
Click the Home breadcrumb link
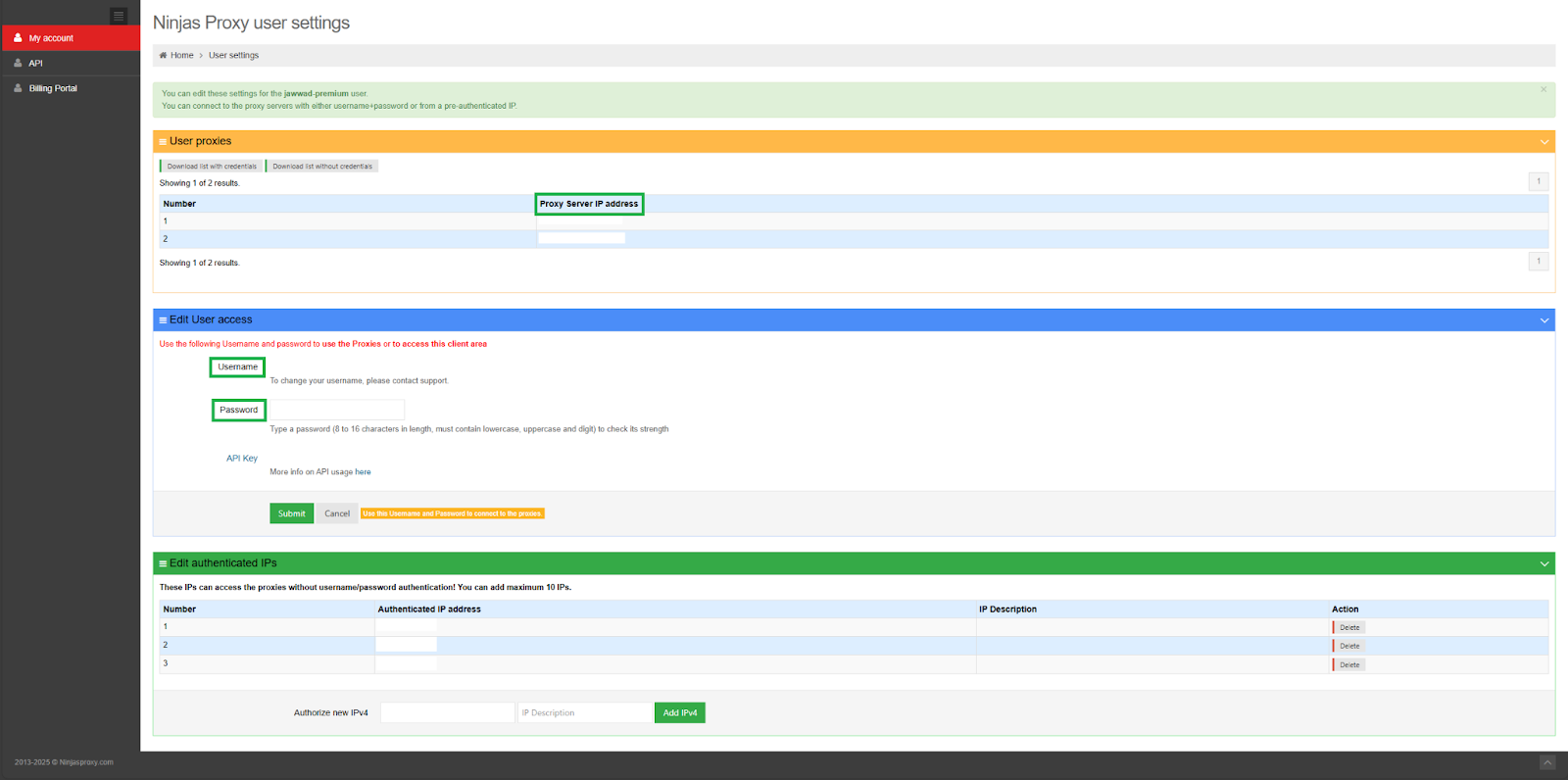coord(181,55)
